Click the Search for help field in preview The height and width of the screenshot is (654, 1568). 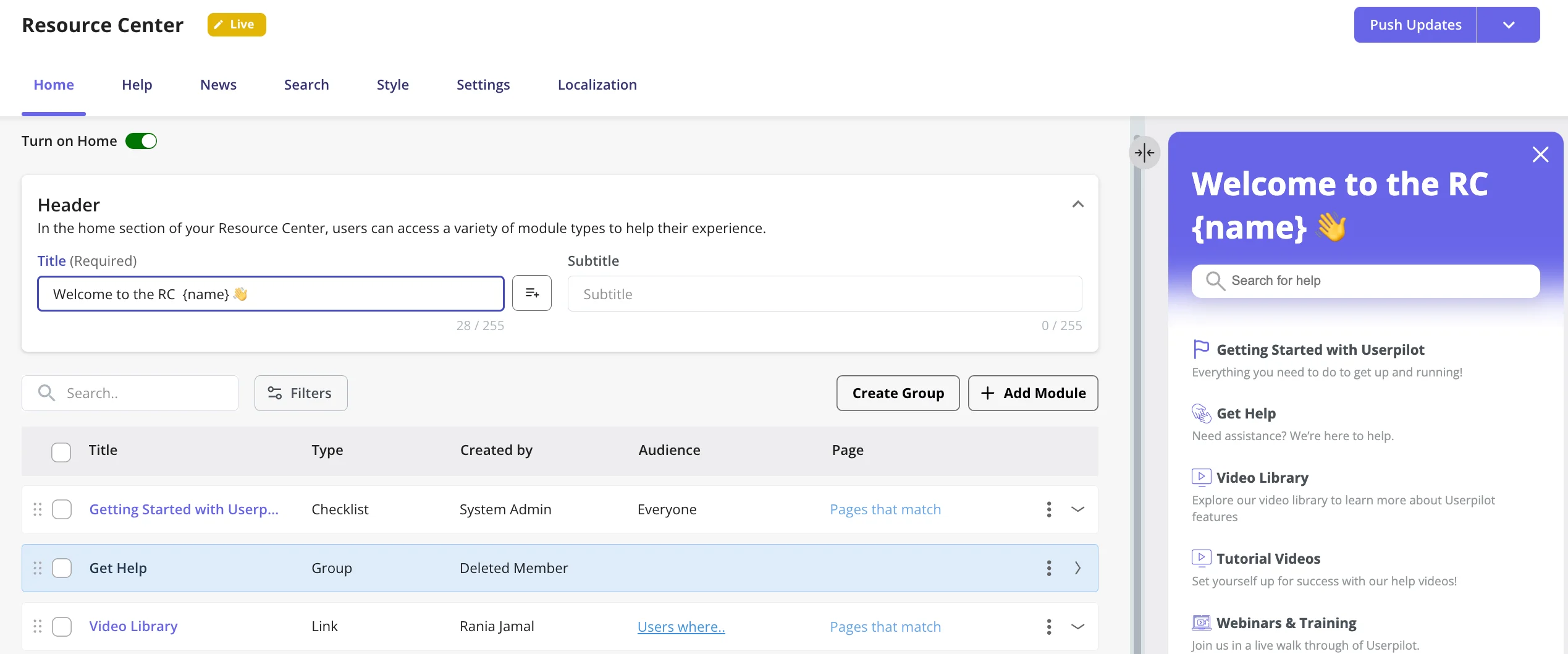coord(1365,281)
